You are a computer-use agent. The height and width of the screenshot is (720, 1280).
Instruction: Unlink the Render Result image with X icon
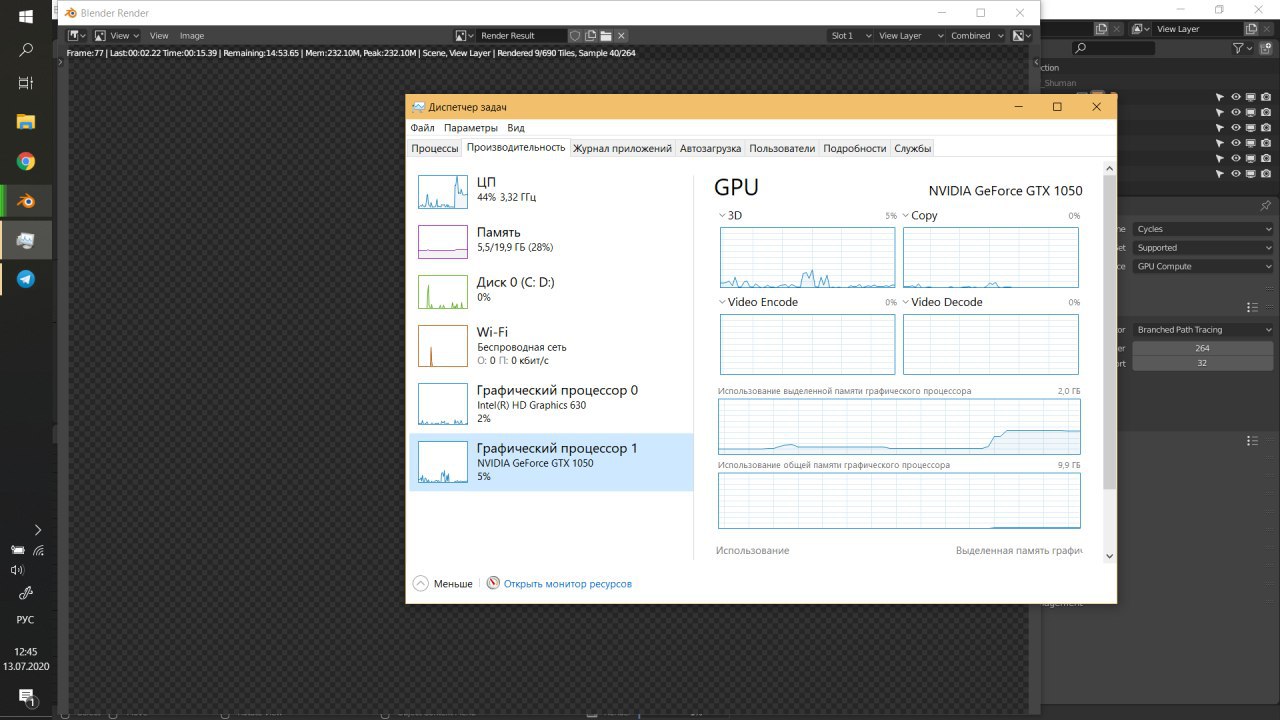pyautogui.click(x=620, y=36)
